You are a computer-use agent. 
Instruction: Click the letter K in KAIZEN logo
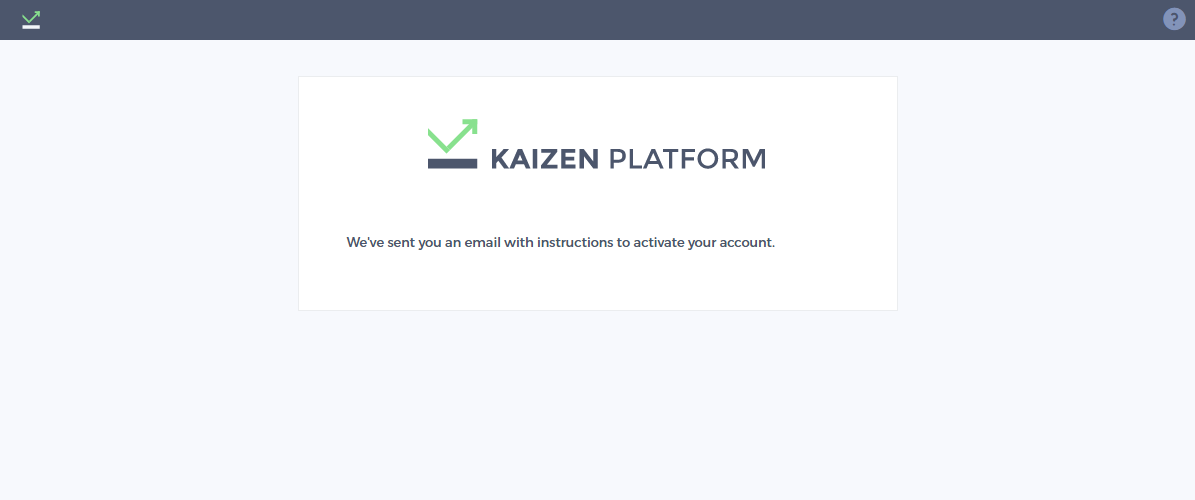(x=499, y=159)
